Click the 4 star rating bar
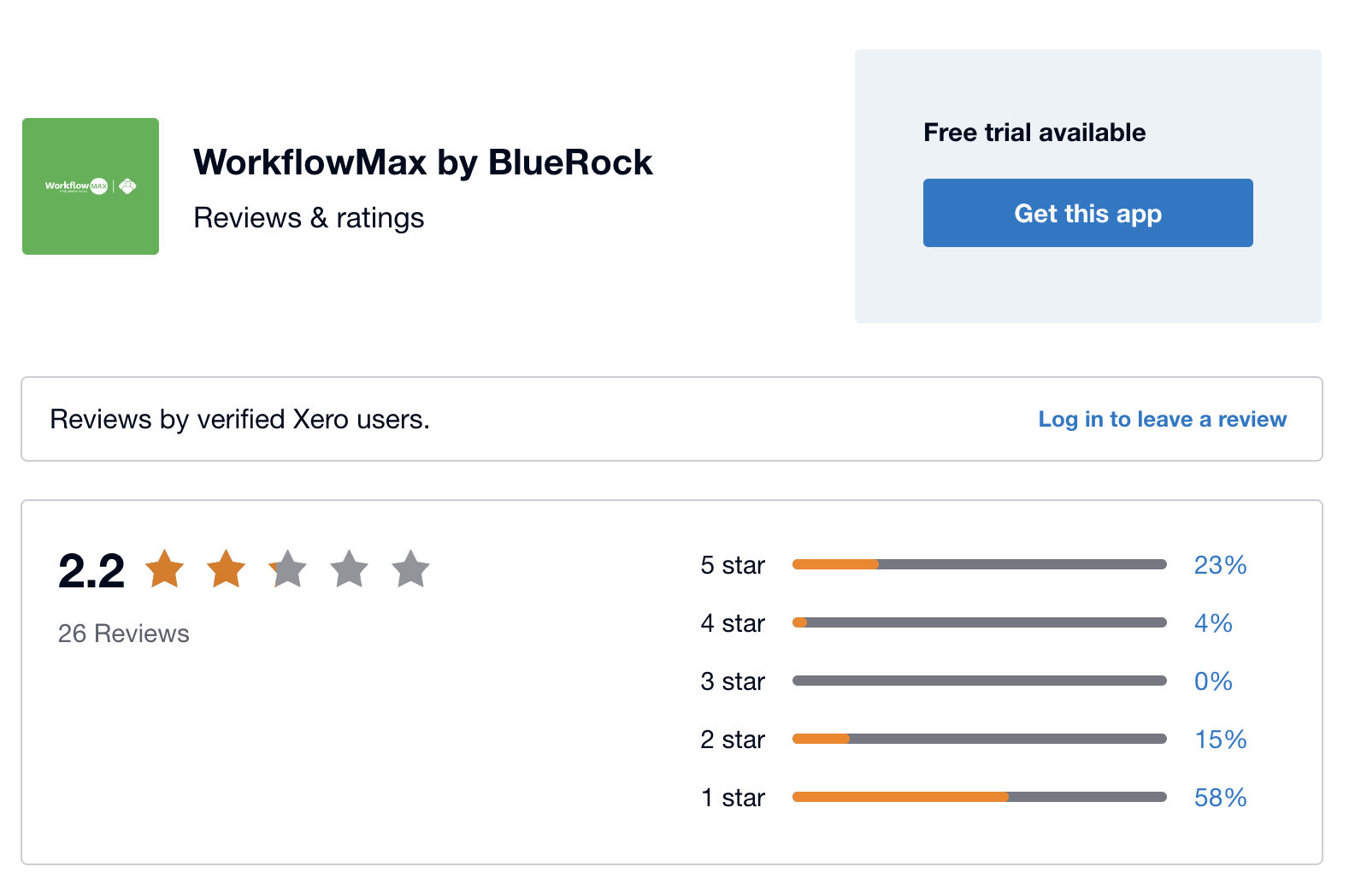1361x896 pixels. [980, 622]
